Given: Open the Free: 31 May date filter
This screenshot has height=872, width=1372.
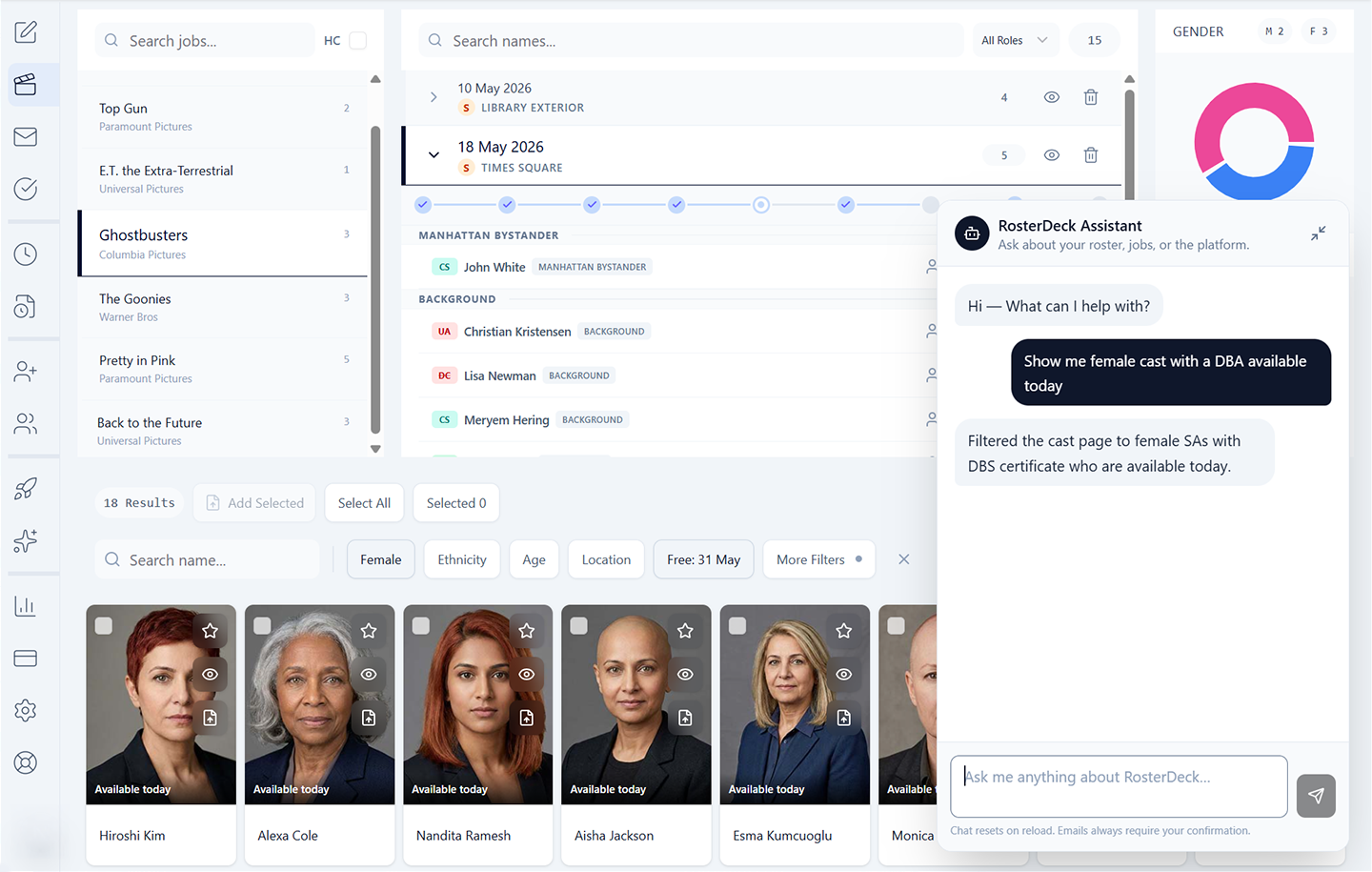Looking at the screenshot, I should 704,559.
